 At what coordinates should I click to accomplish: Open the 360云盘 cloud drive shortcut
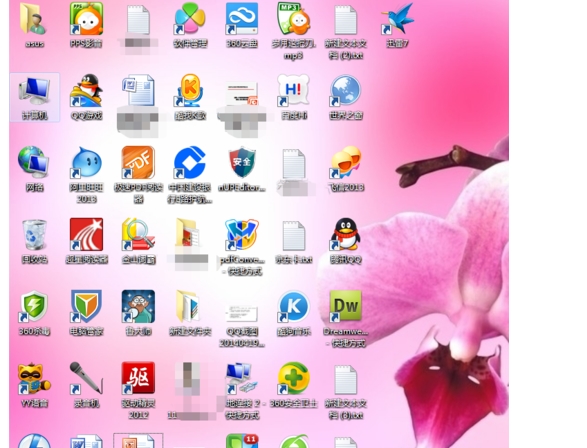(x=242, y=25)
